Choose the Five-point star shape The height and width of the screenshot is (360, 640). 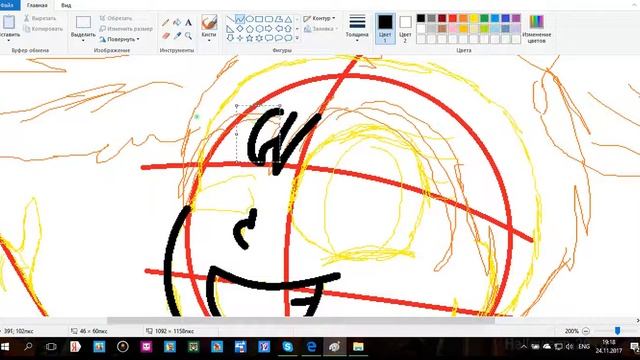point(249,38)
